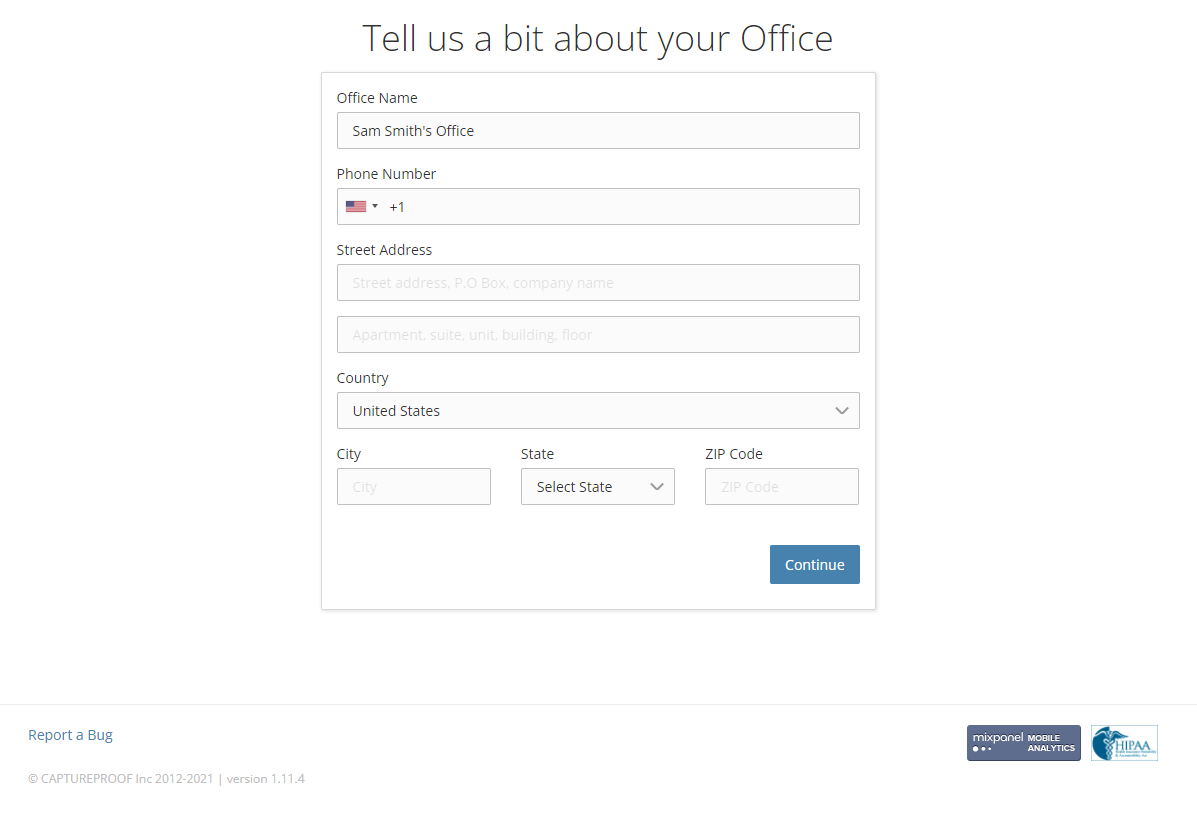
Task: Open the Select State dropdown
Action: pyautogui.click(x=598, y=487)
